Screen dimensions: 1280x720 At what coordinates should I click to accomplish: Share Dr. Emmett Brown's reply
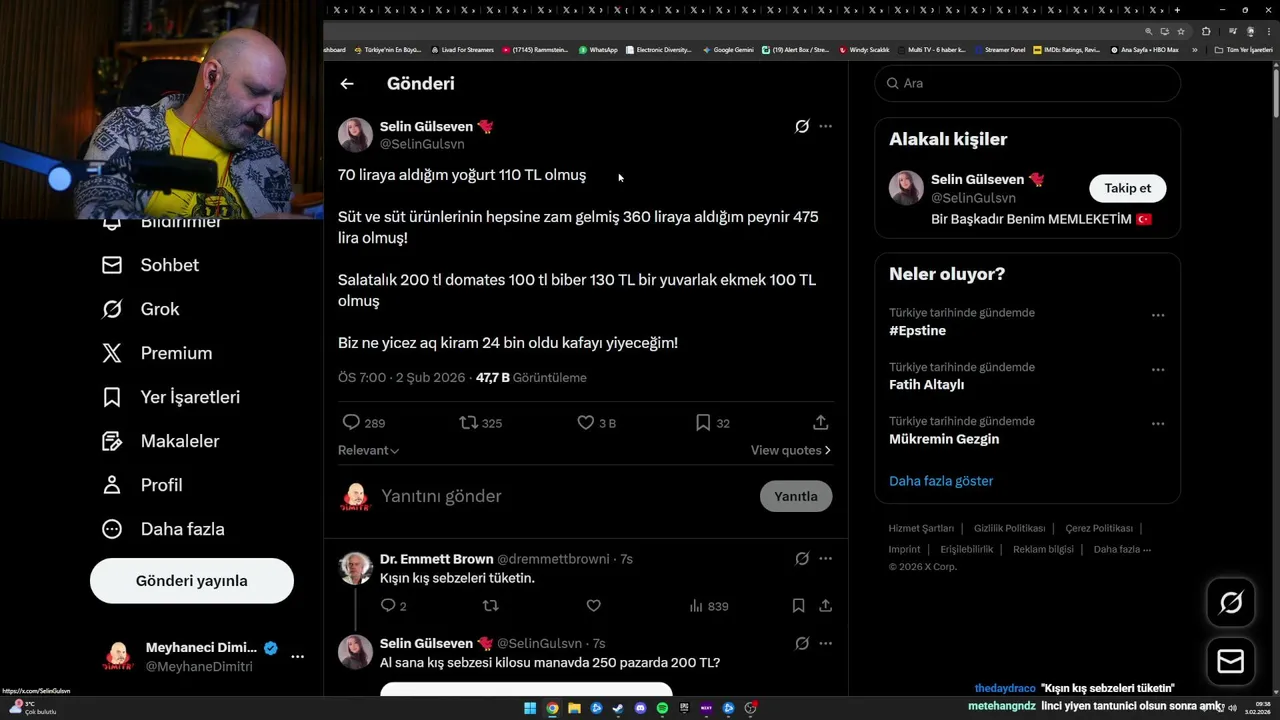click(x=825, y=605)
